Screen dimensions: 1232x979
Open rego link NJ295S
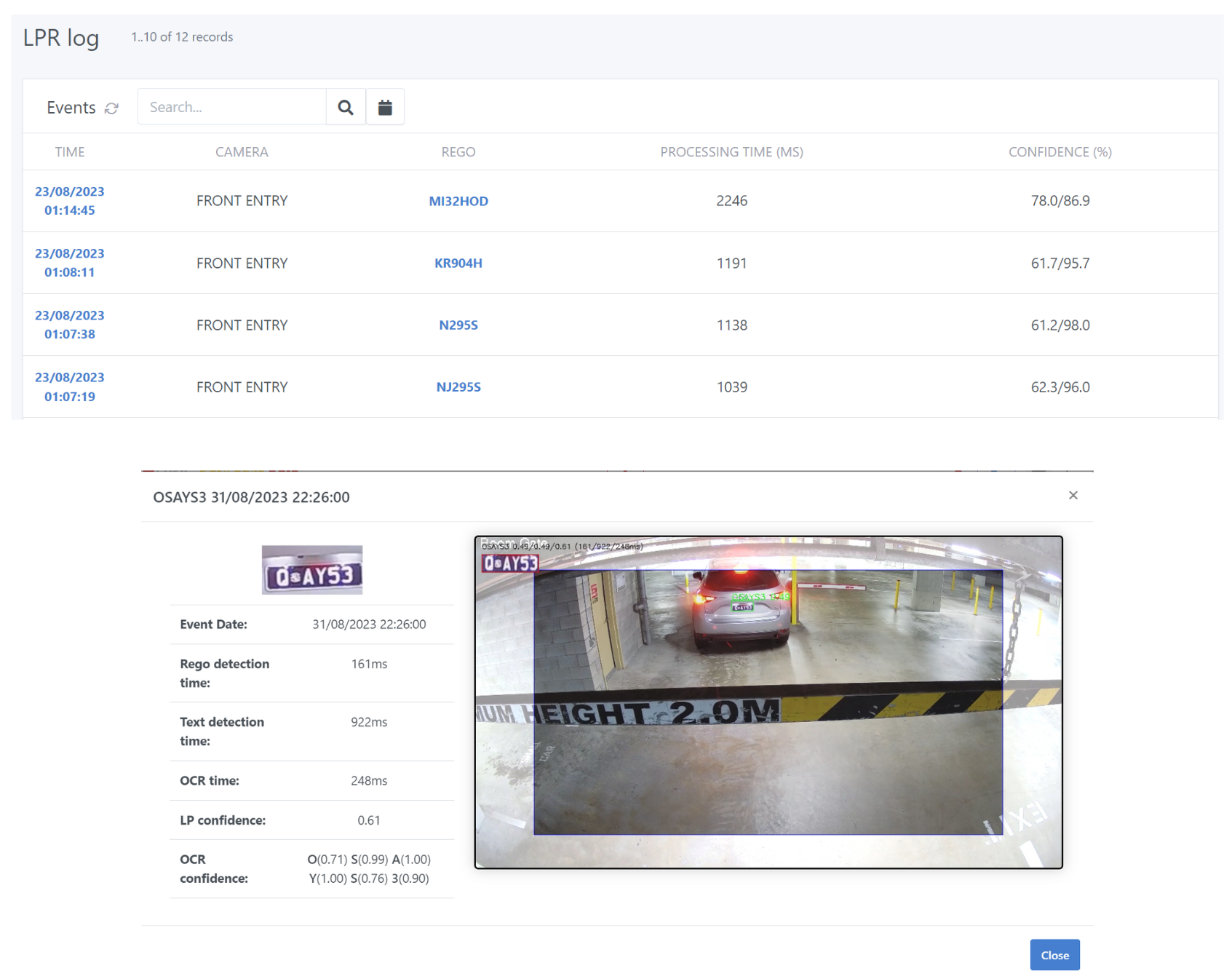(x=458, y=387)
